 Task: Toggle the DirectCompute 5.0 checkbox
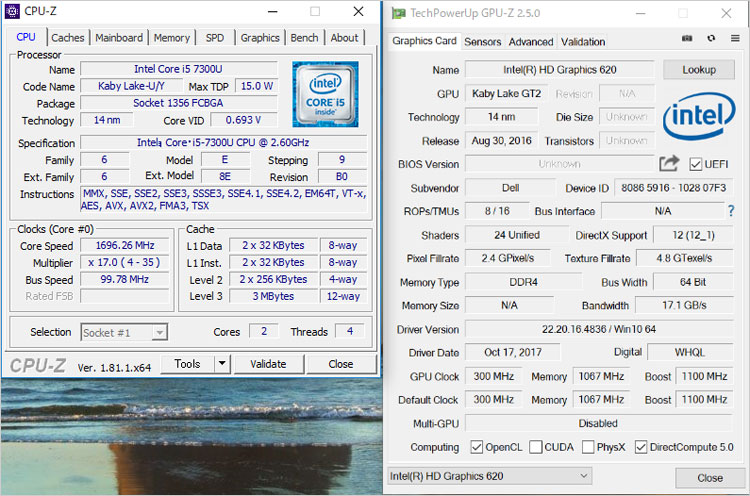[641, 447]
